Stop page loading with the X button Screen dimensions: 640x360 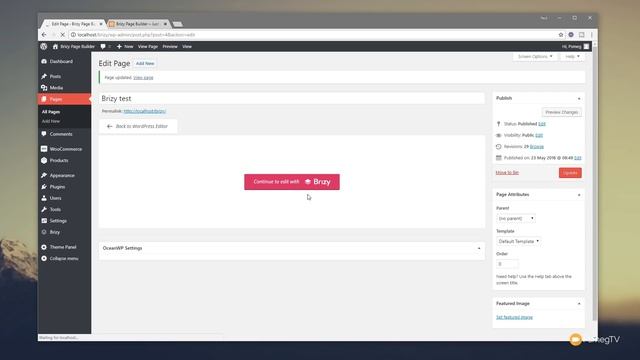pos(62,35)
